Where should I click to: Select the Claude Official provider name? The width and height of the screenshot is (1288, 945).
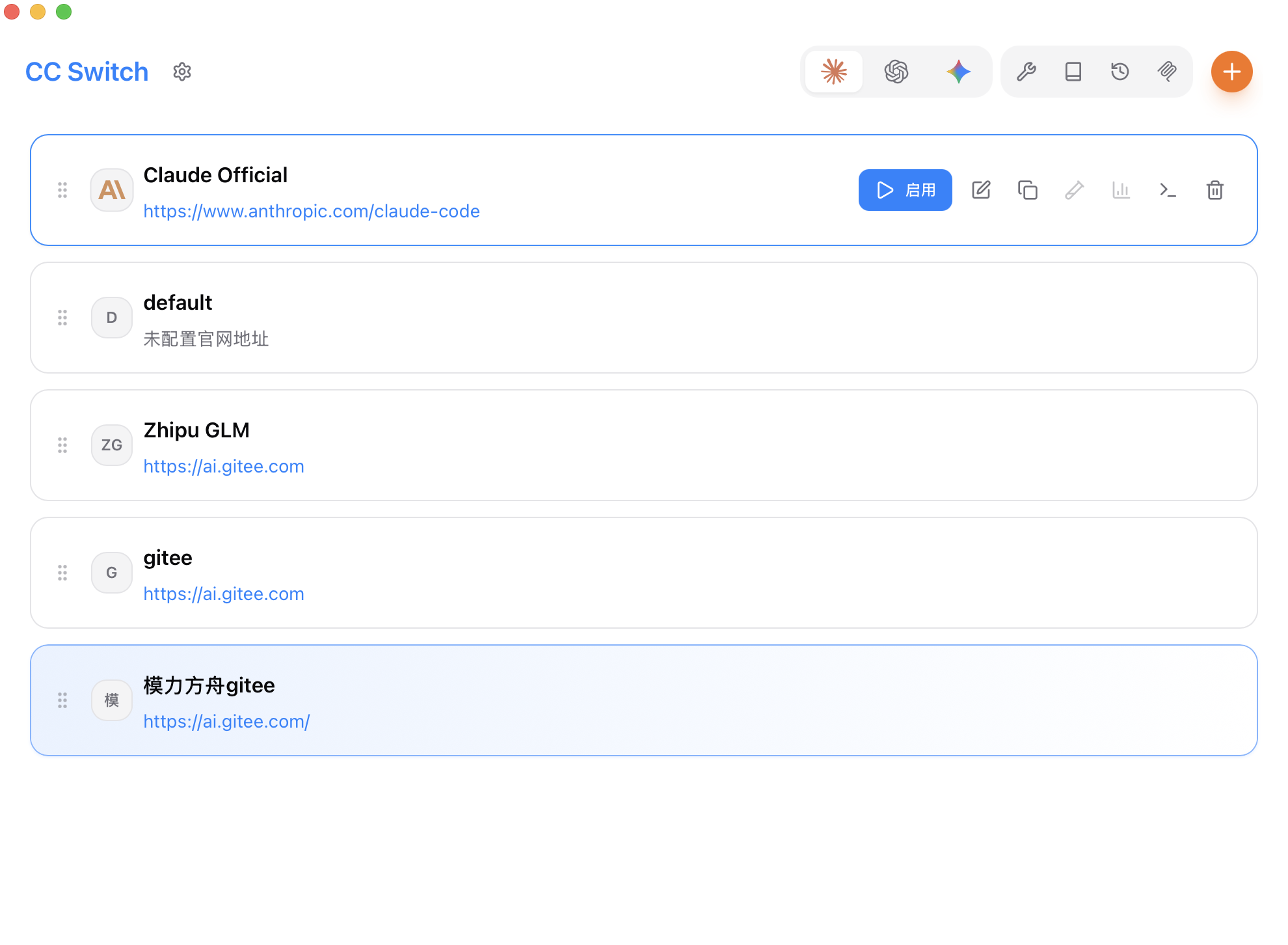click(x=215, y=175)
